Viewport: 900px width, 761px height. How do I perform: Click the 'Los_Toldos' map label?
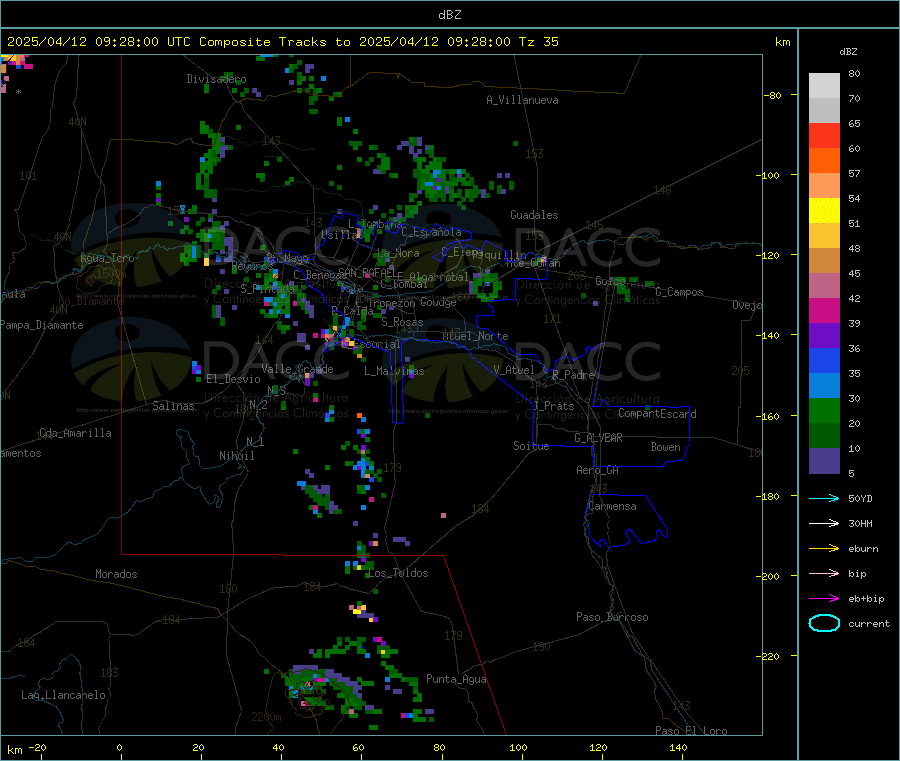tap(398, 573)
